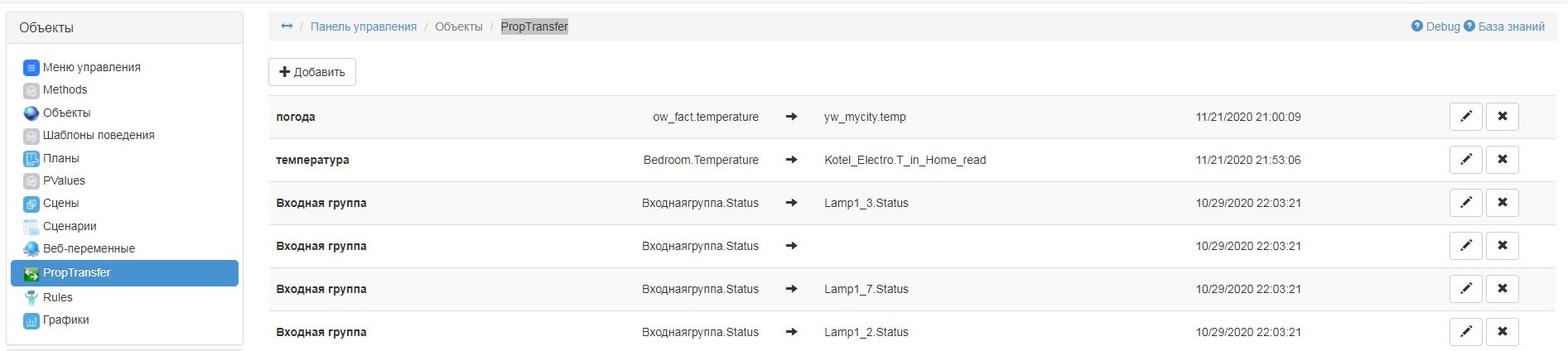Edit the Lamp1_3.Status transfer row
Viewport: 1568px width, 351px height.
point(1465,203)
